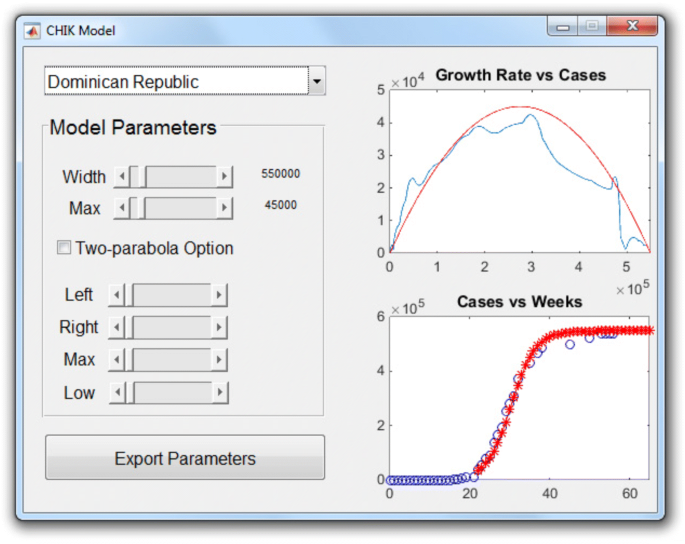Close the CHIK Model window

coord(632,26)
